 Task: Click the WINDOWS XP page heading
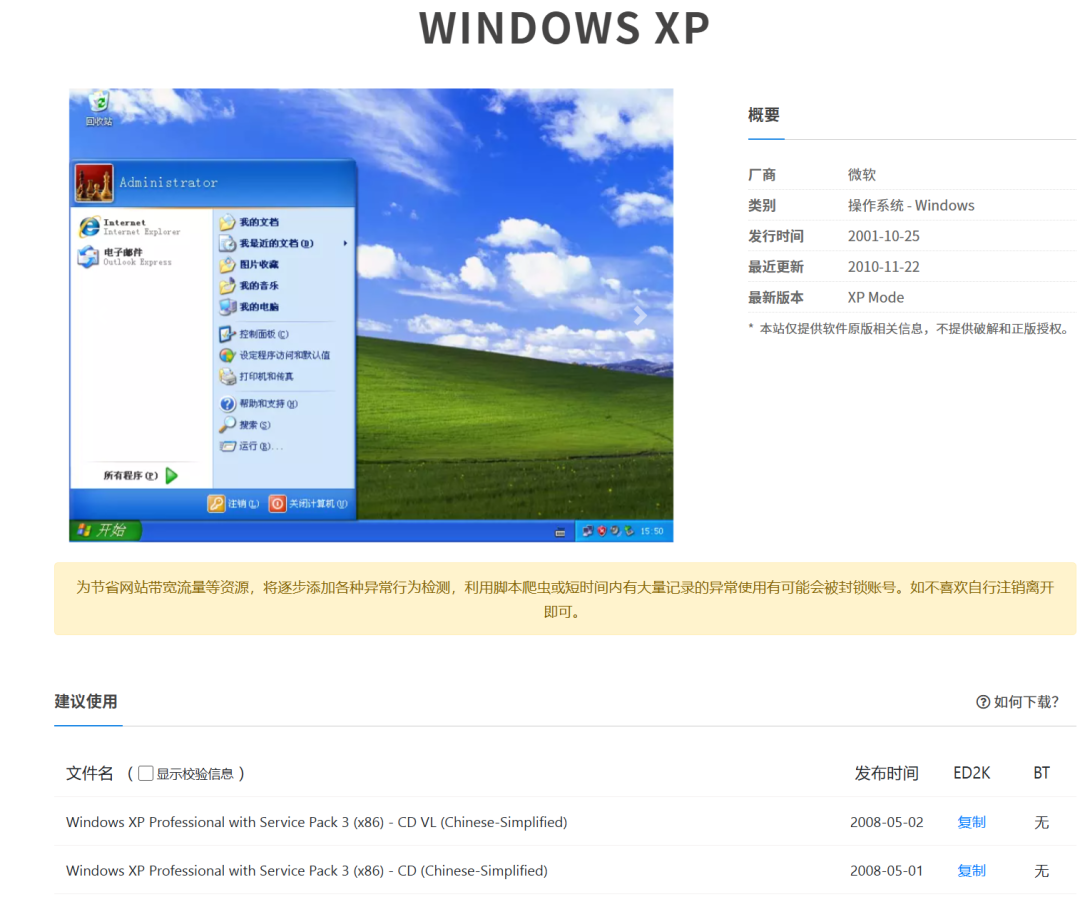click(x=565, y=28)
